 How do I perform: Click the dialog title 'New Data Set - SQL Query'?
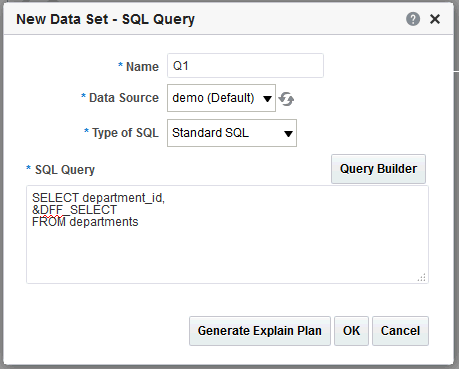105,19
